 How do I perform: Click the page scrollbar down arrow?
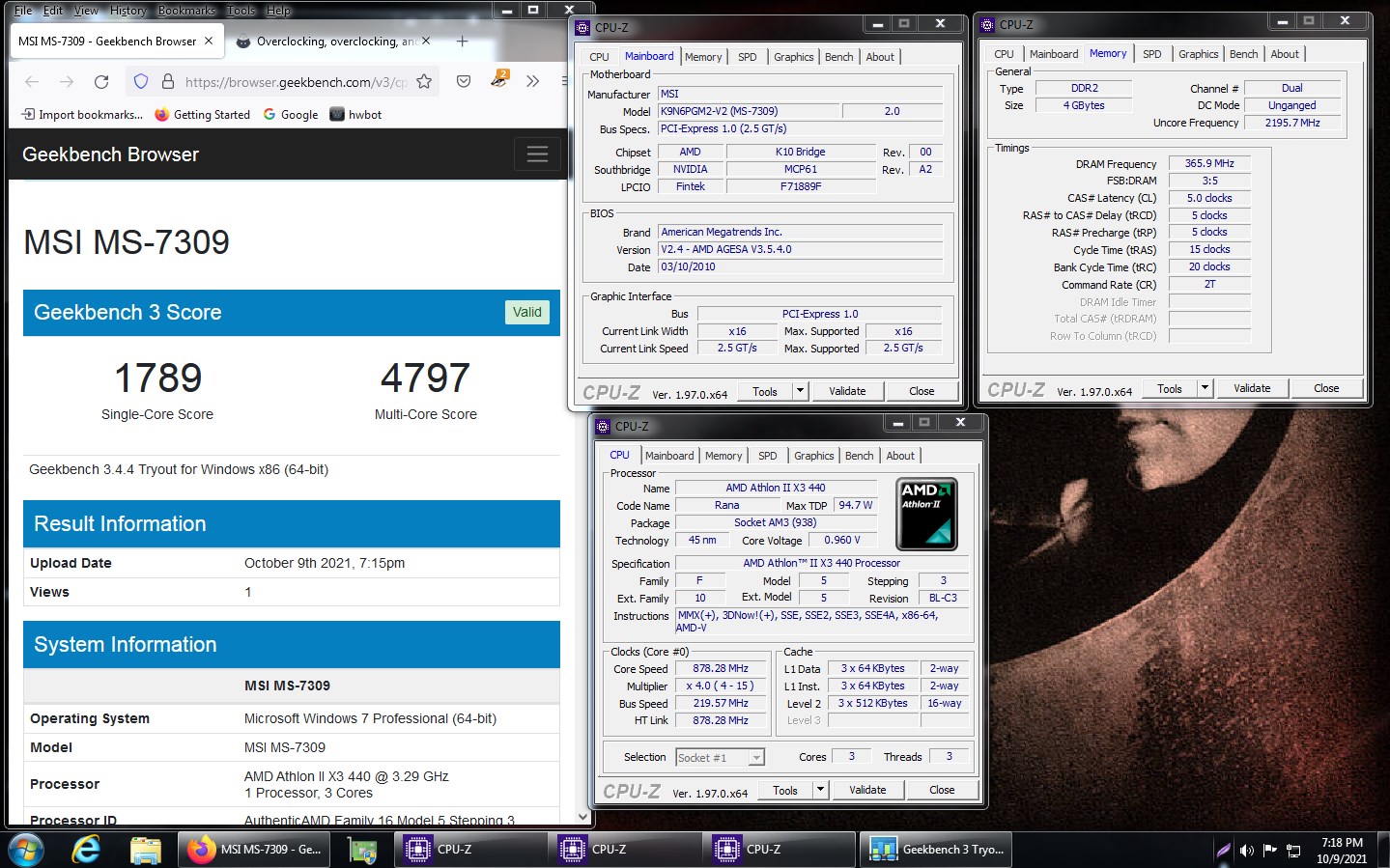coord(582,817)
